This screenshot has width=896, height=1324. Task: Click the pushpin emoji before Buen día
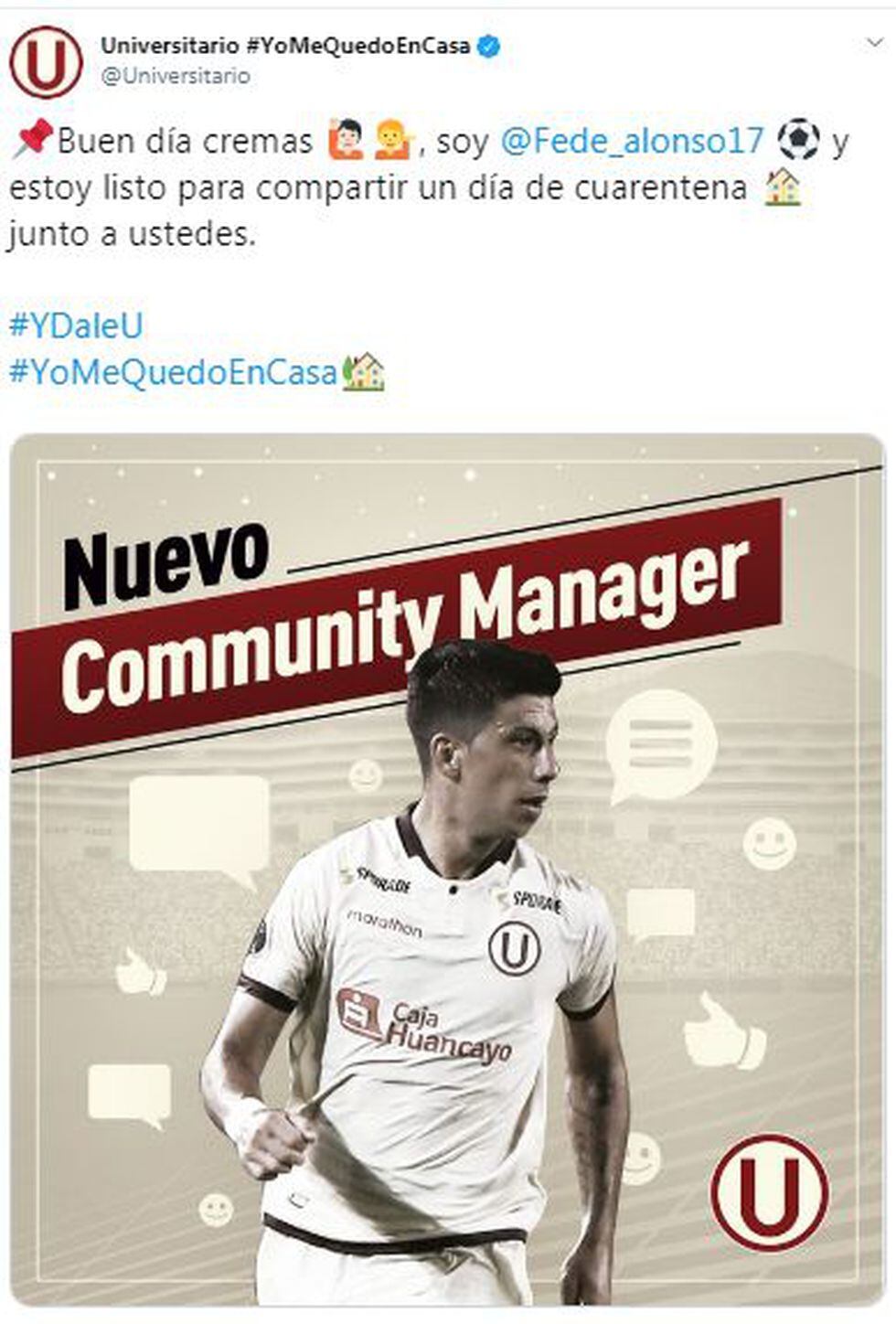[32, 141]
